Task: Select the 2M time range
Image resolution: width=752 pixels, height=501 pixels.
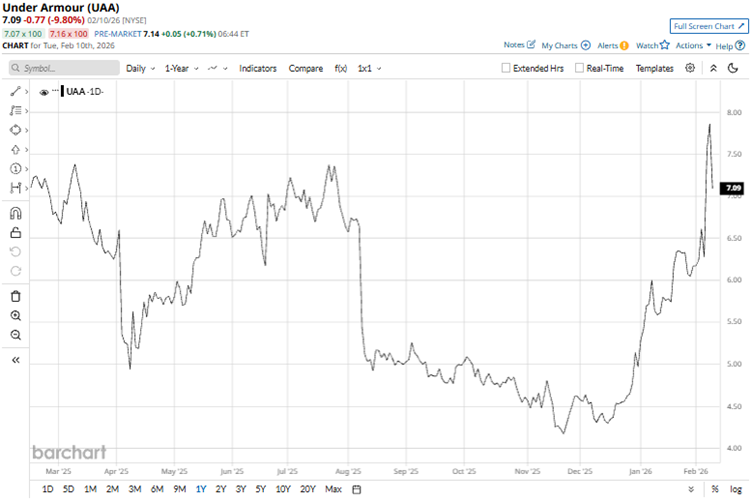Action: (112, 489)
